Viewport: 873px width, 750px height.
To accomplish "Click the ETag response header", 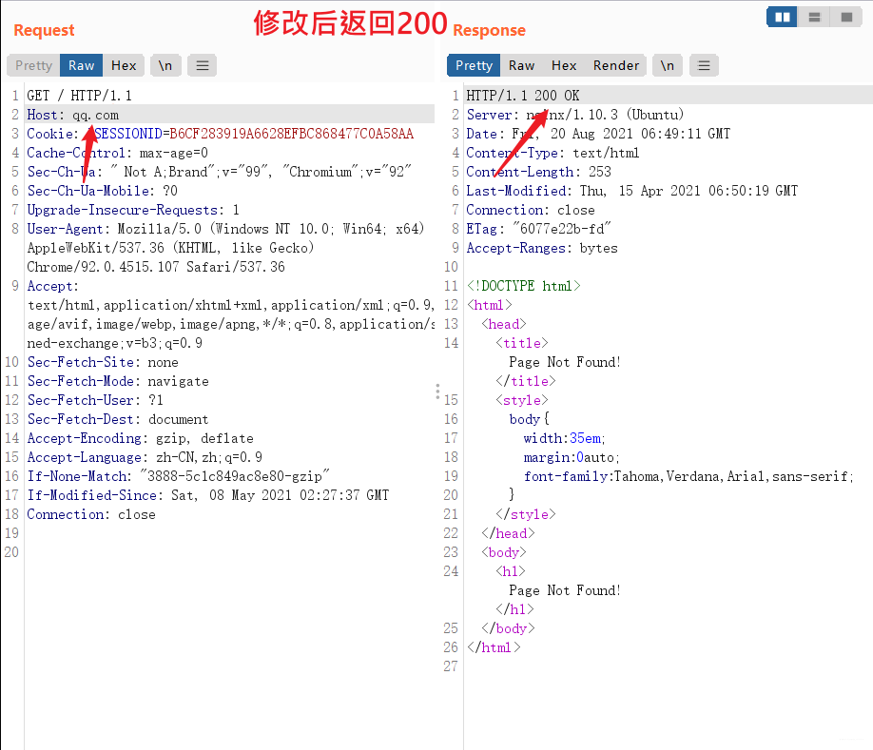I will point(539,229).
